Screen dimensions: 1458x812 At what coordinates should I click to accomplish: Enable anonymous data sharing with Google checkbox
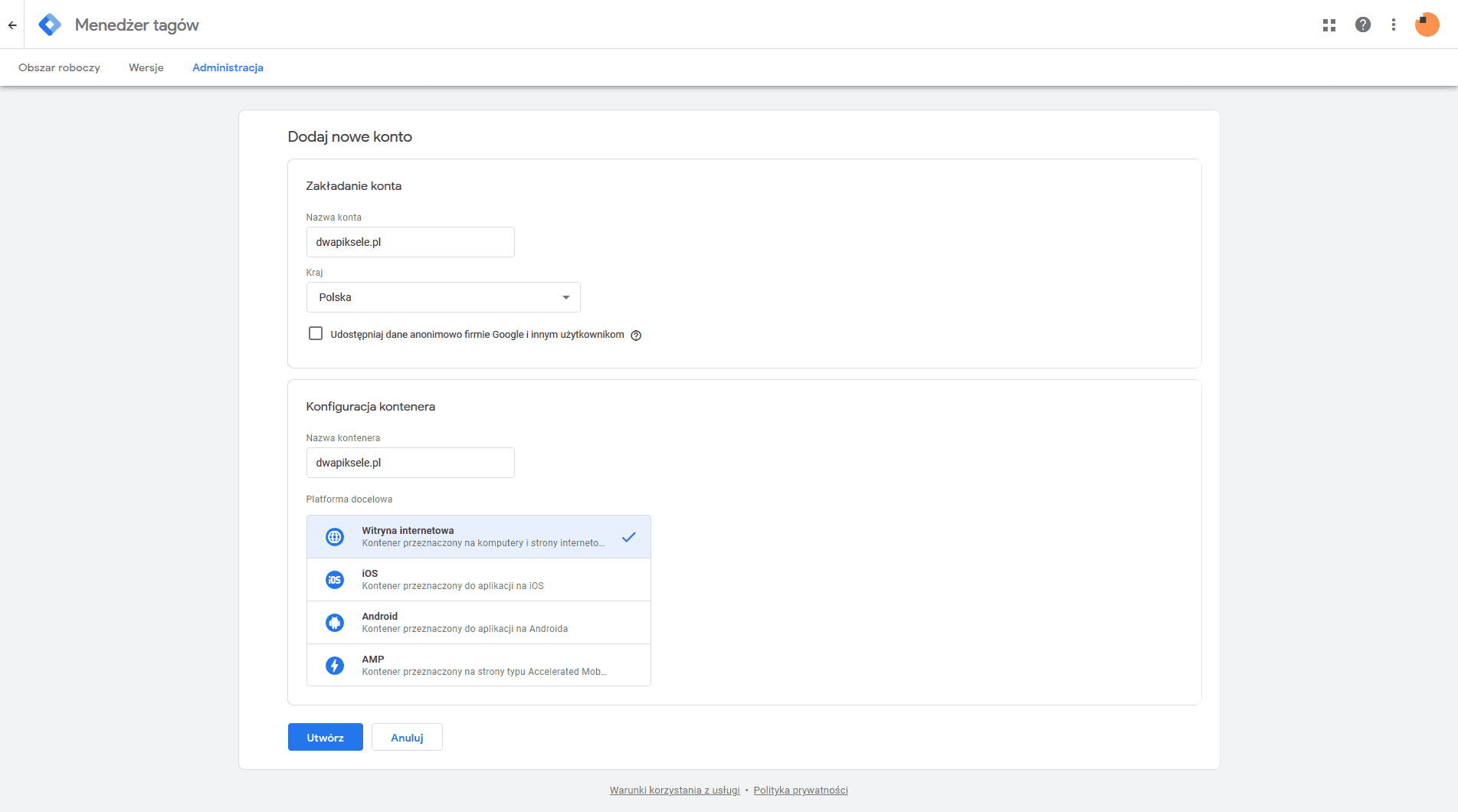coord(316,334)
